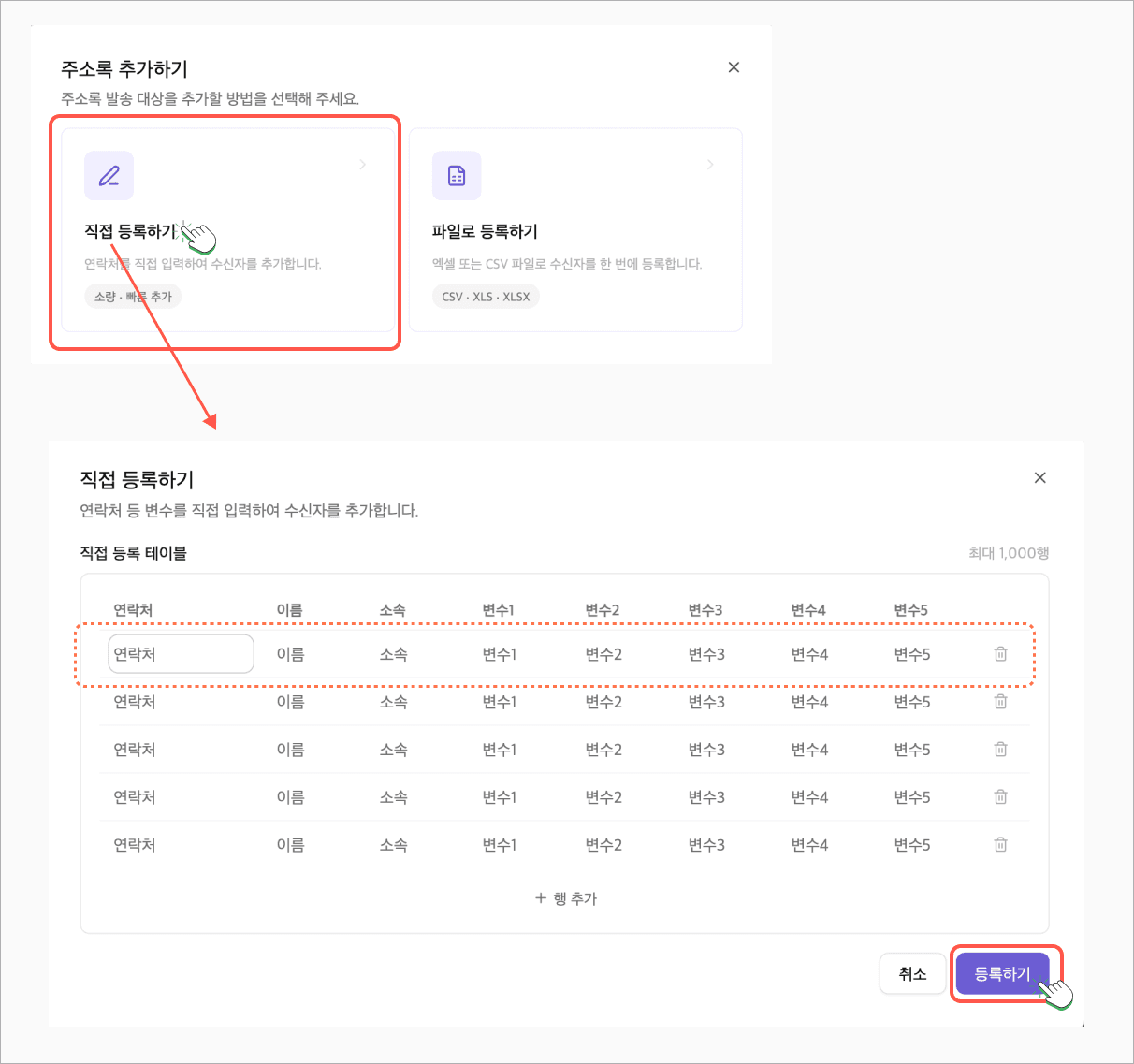Add a row with 행 추가
The width and height of the screenshot is (1134, 1064).
point(566,898)
